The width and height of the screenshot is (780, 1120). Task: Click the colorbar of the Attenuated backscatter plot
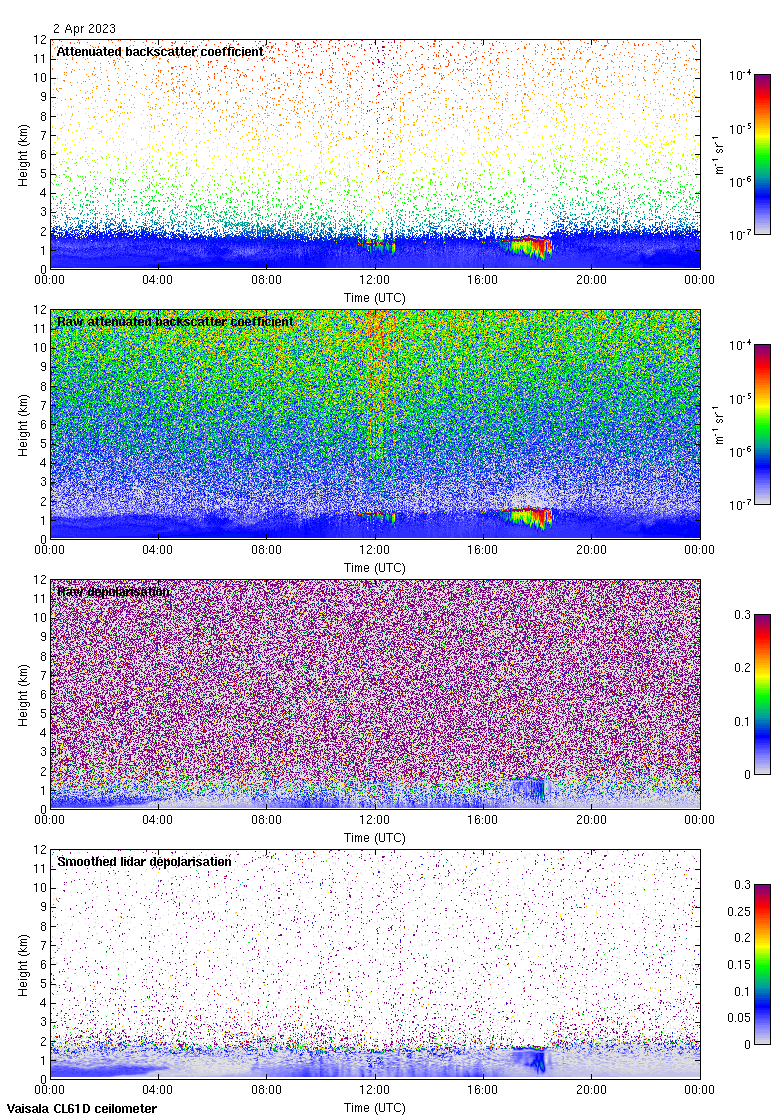click(x=762, y=154)
